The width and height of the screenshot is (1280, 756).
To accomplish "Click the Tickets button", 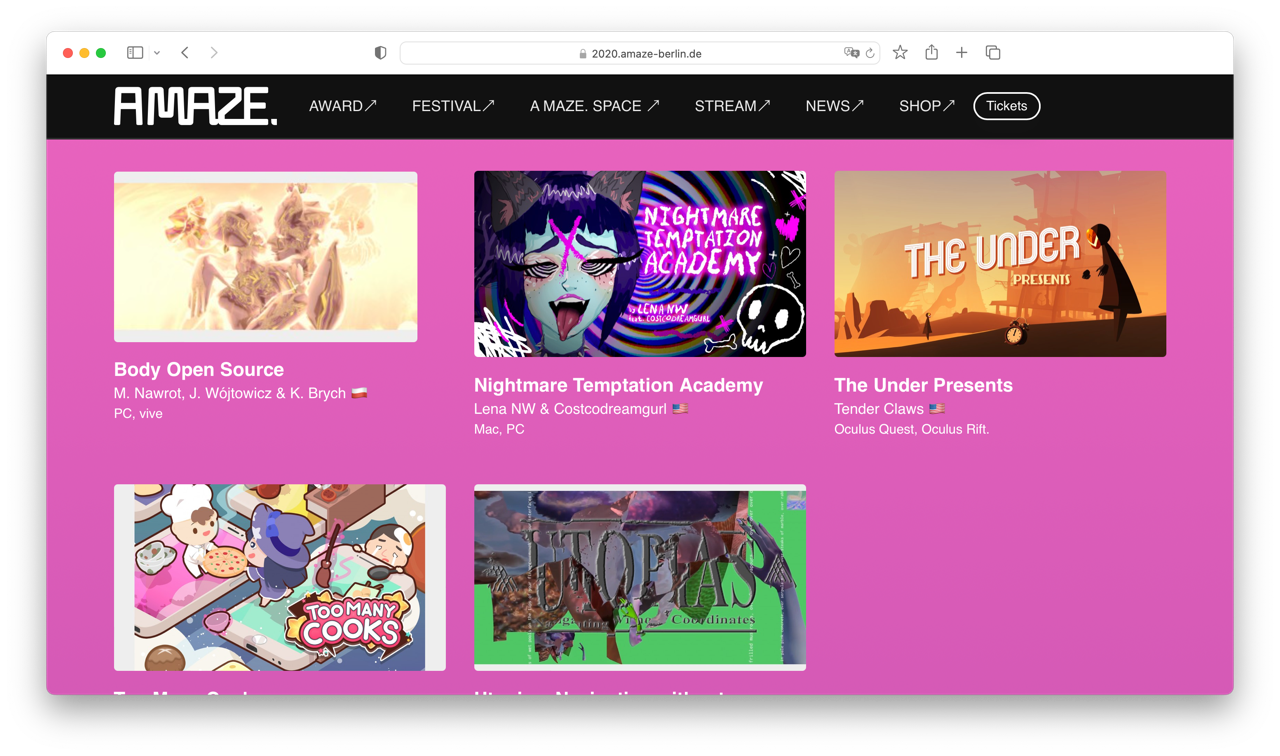I will pyautogui.click(x=1007, y=106).
